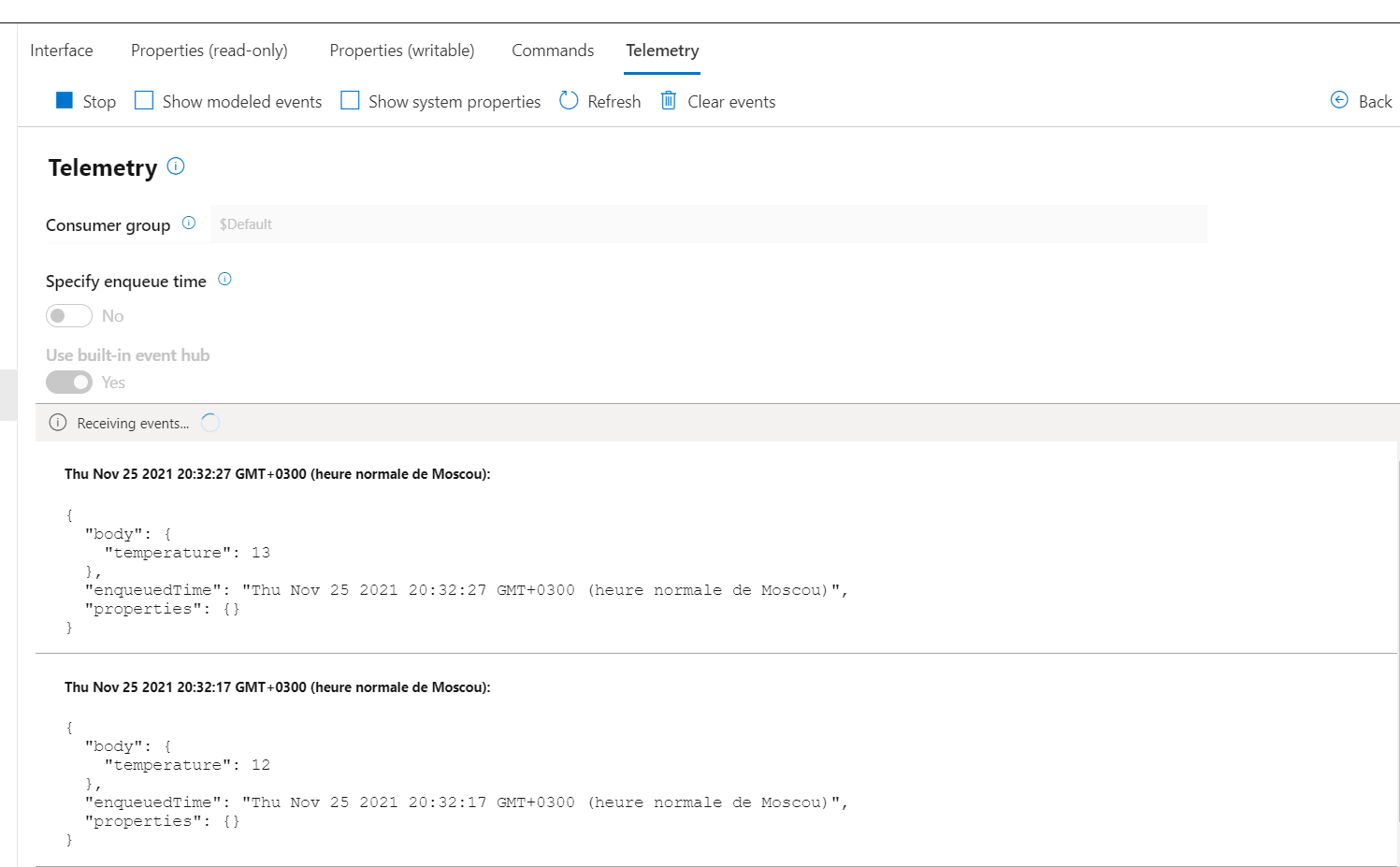This screenshot has height=867, width=1400.
Task: Click the Use built-in event hub label
Action: (x=128, y=355)
